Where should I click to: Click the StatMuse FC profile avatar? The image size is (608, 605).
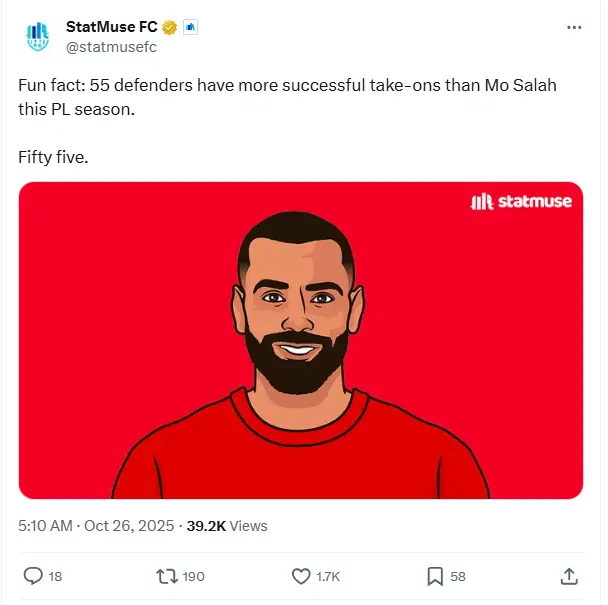38,37
